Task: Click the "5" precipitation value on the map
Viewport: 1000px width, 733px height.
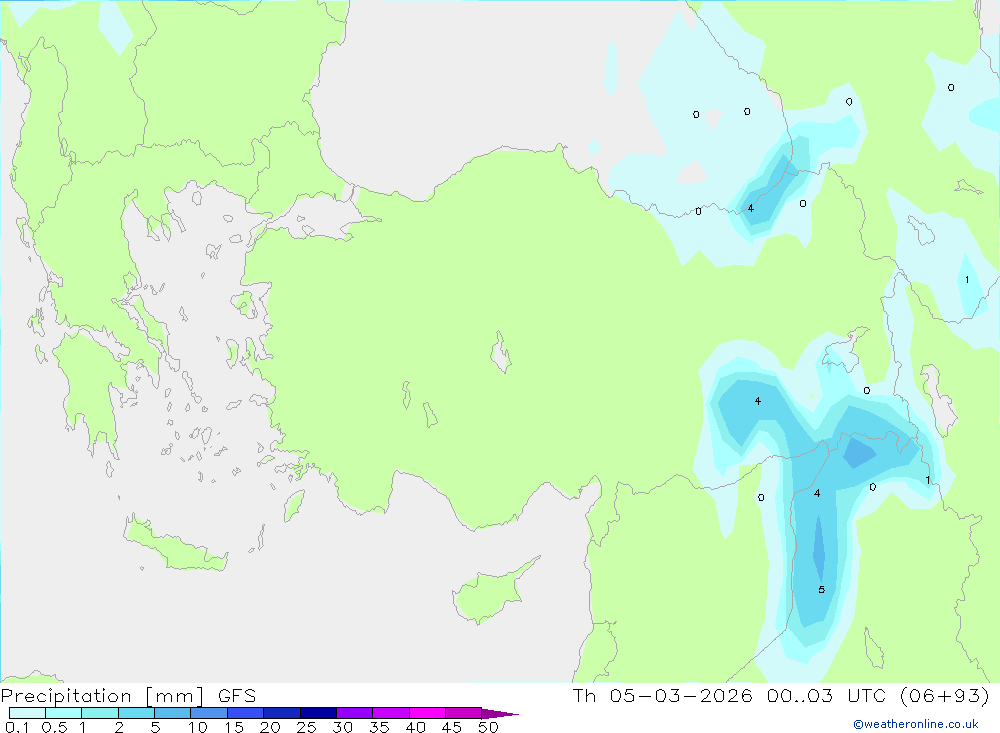Action: (x=821, y=589)
